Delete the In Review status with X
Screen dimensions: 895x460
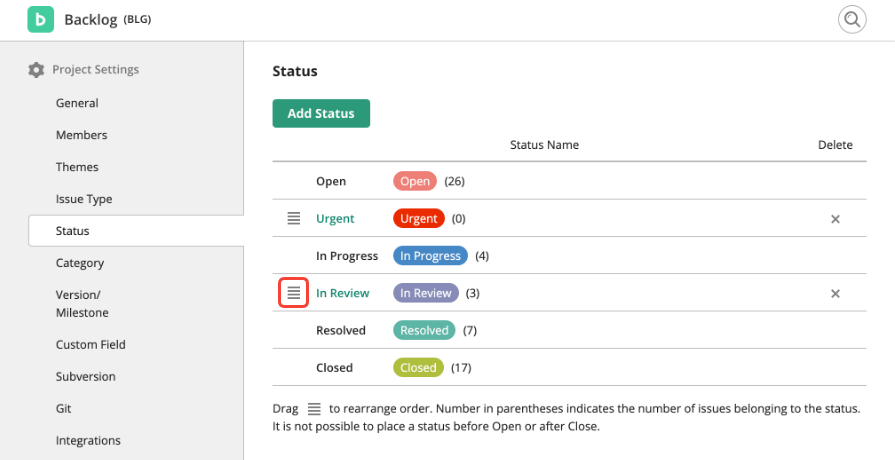(x=835, y=294)
